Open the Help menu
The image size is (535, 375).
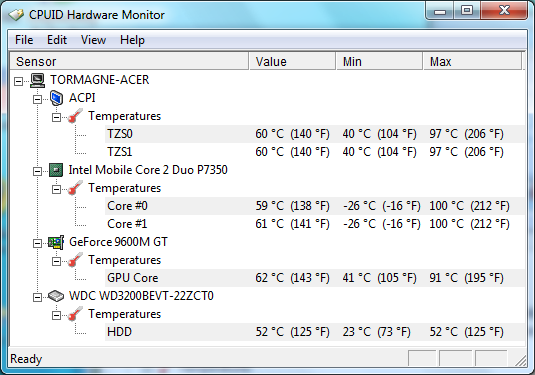coord(132,40)
